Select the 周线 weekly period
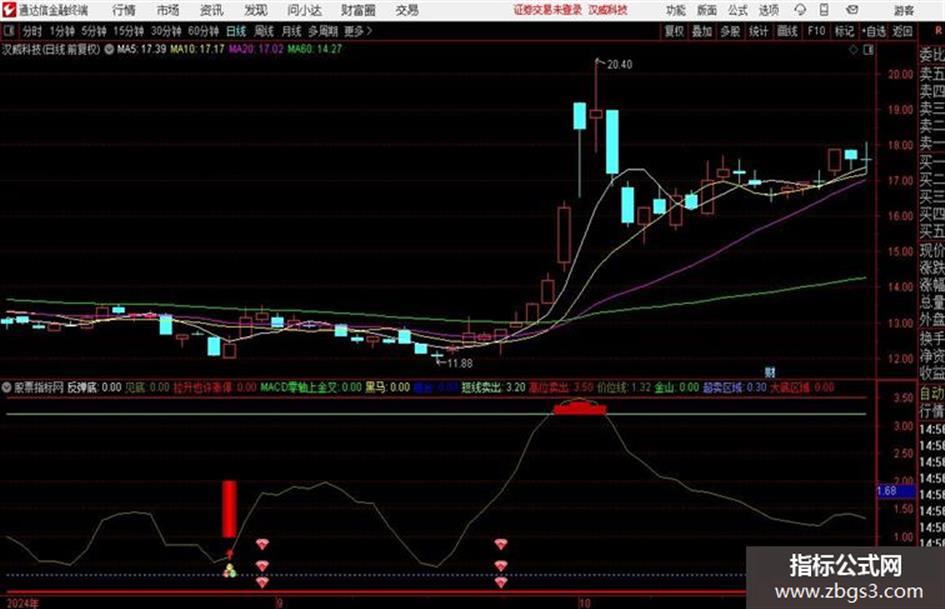The height and width of the screenshot is (609, 945). (x=264, y=31)
